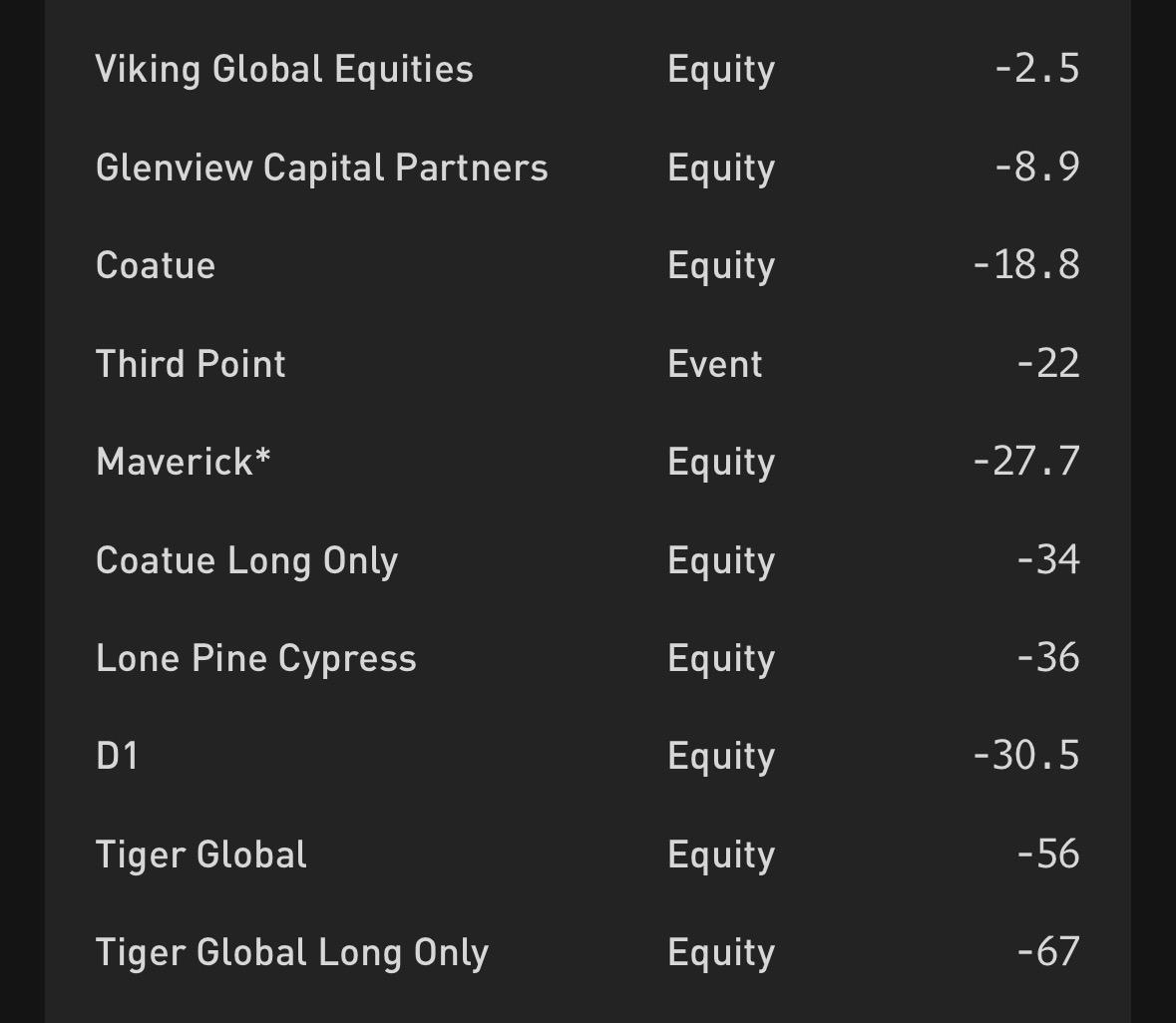Image resolution: width=1176 pixels, height=1023 pixels.
Task: Select the -30.5 return for D1
Action: pos(1025,756)
